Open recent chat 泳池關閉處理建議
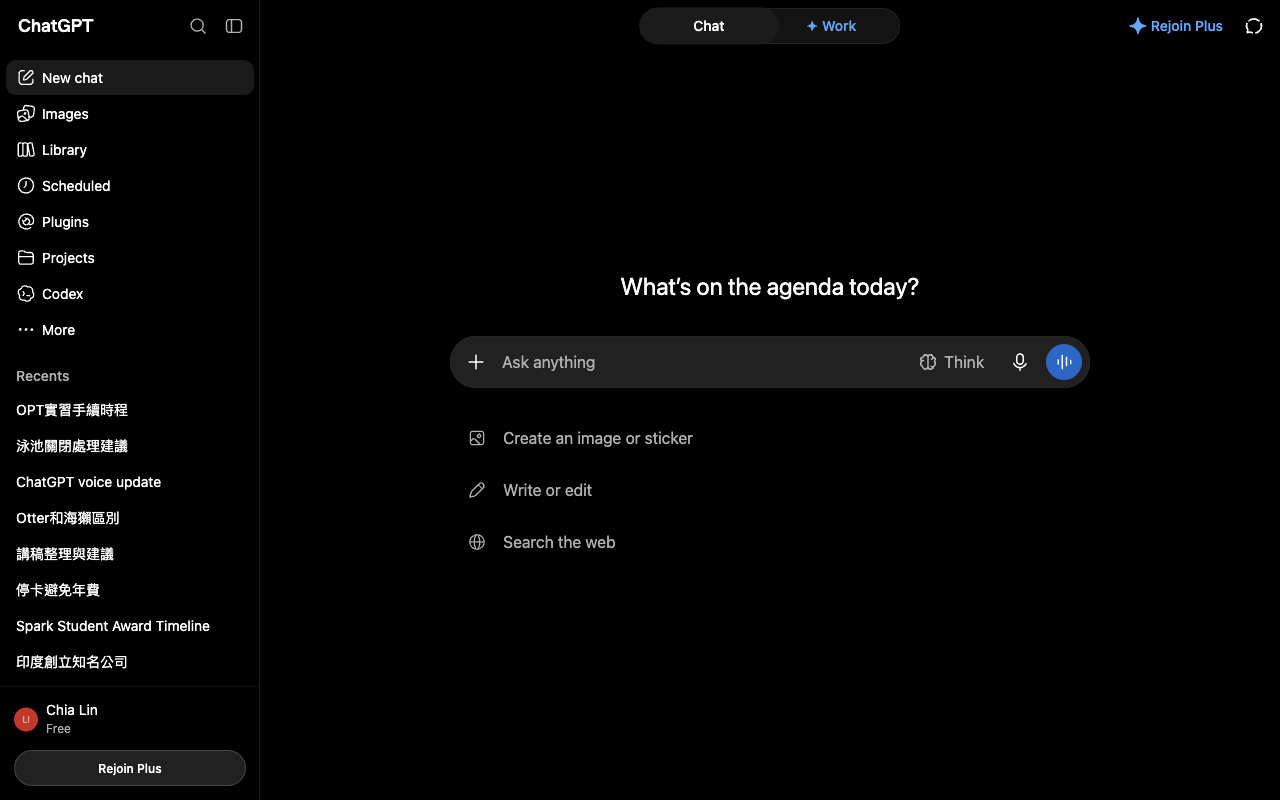 tap(130, 446)
